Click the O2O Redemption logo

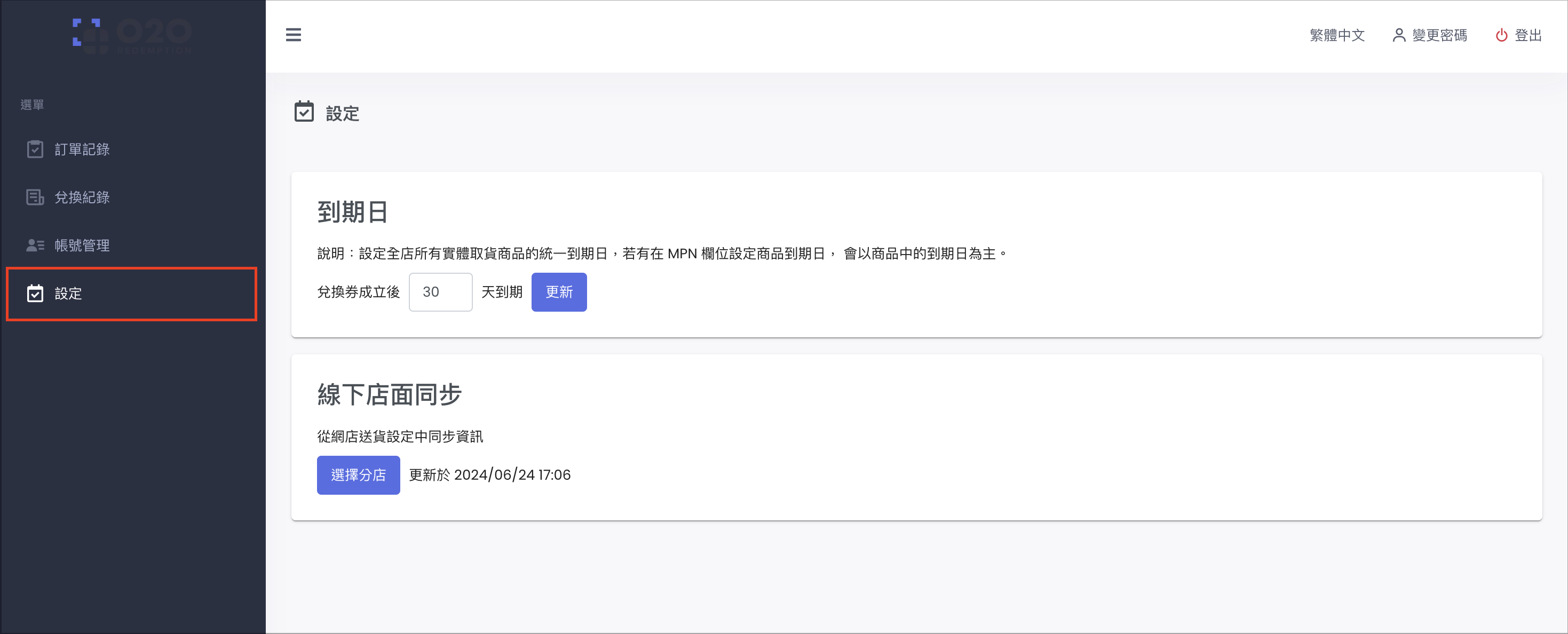click(132, 36)
